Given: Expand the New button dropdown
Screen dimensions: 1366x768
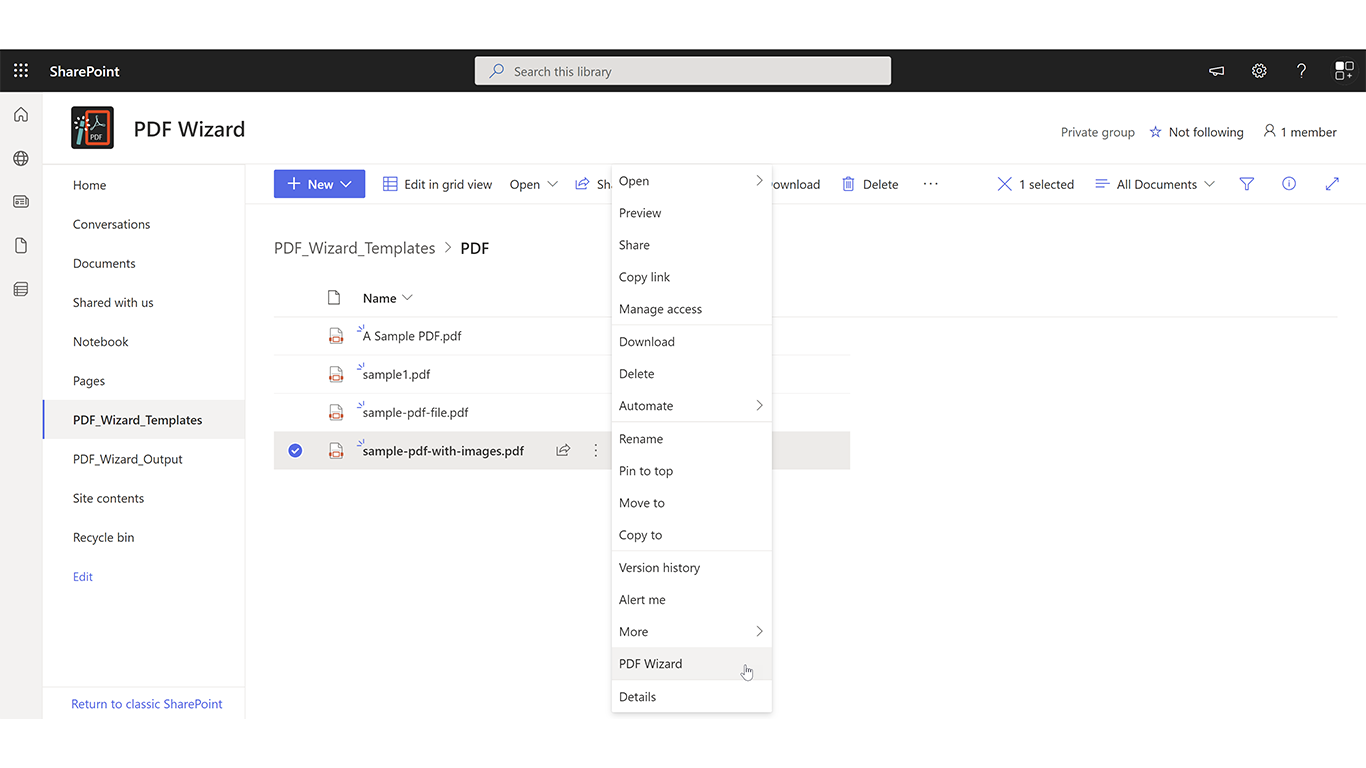Looking at the screenshot, I should pos(346,184).
